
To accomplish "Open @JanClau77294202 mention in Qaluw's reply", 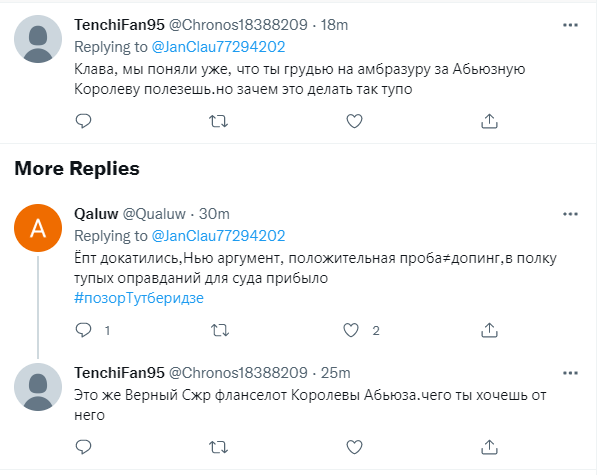I will 218,236.
